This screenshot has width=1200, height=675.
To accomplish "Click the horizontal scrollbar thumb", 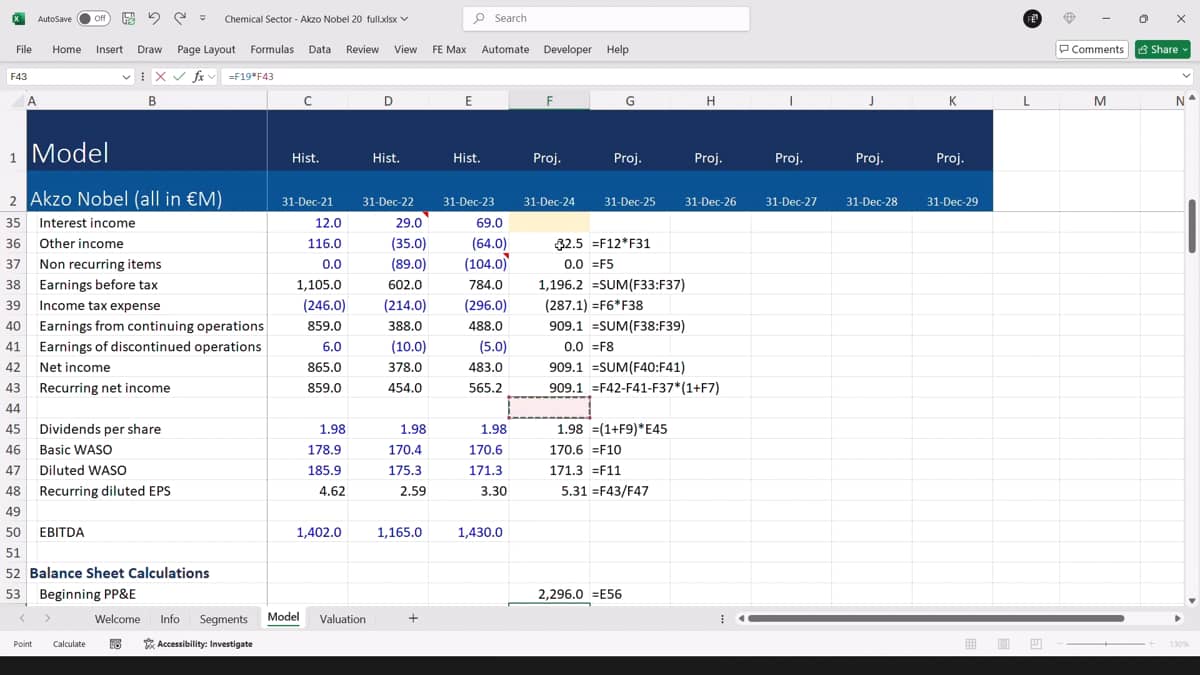I will pos(936,618).
